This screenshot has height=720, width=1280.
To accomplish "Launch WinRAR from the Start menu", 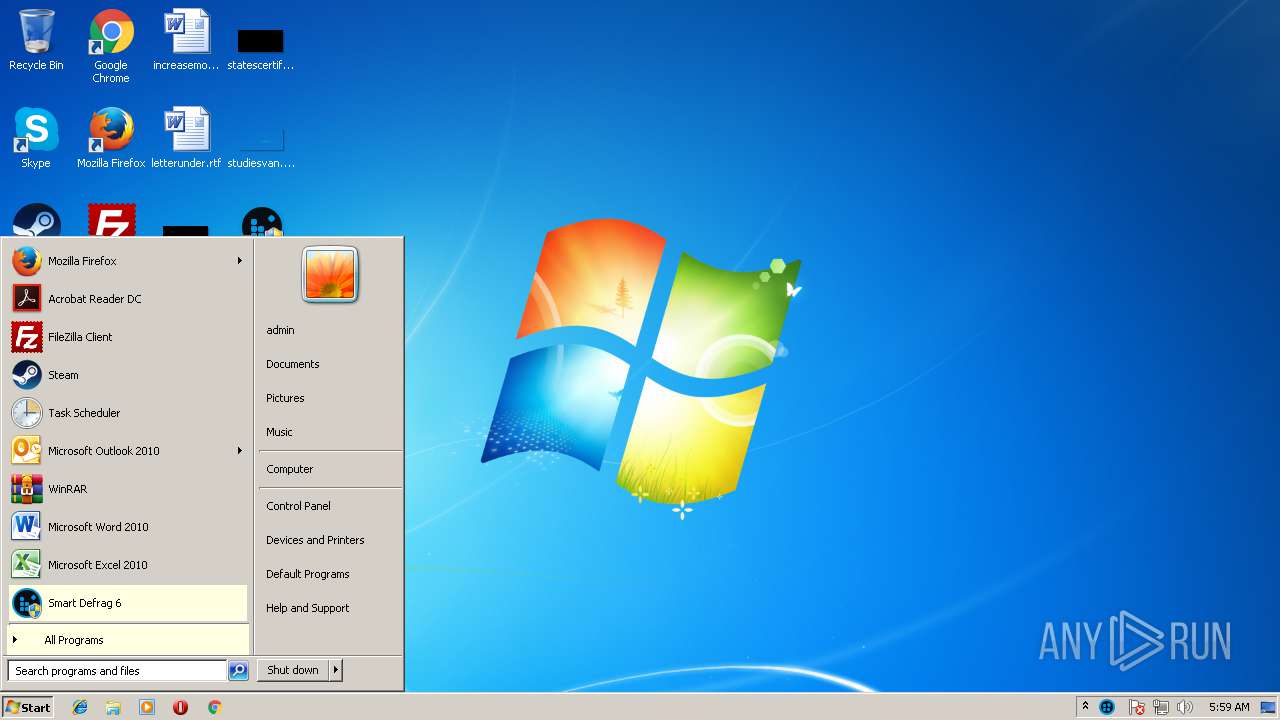I will pyautogui.click(x=128, y=489).
